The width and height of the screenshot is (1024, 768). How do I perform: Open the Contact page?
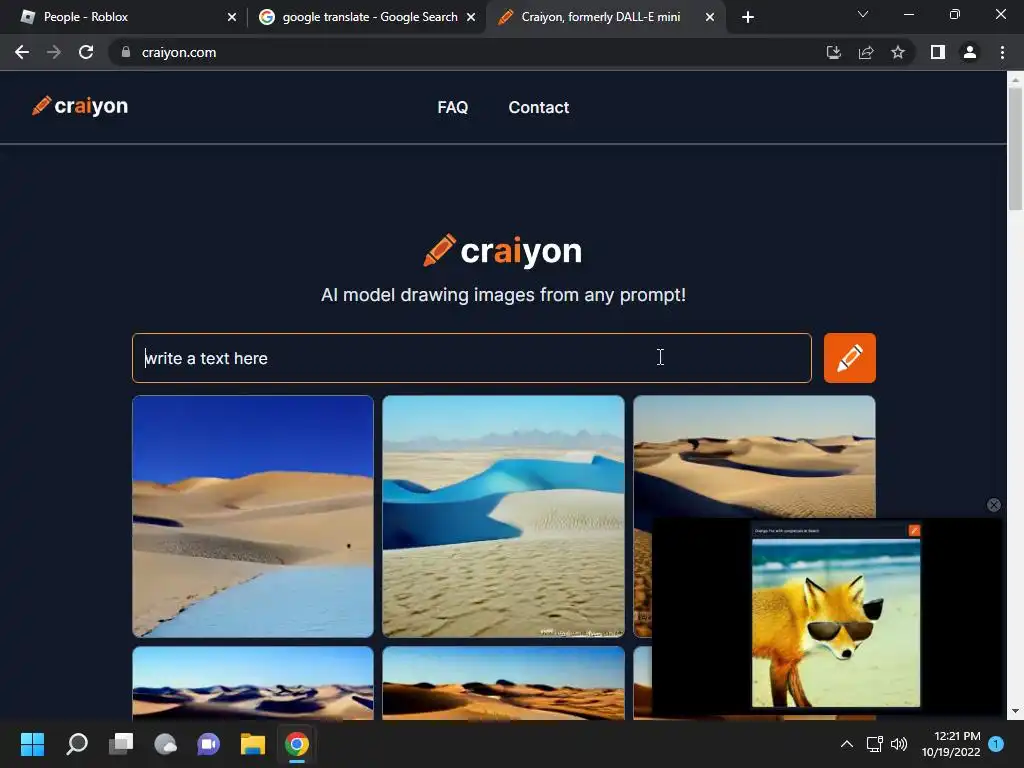pyautogui.click(x=539, y=107)
